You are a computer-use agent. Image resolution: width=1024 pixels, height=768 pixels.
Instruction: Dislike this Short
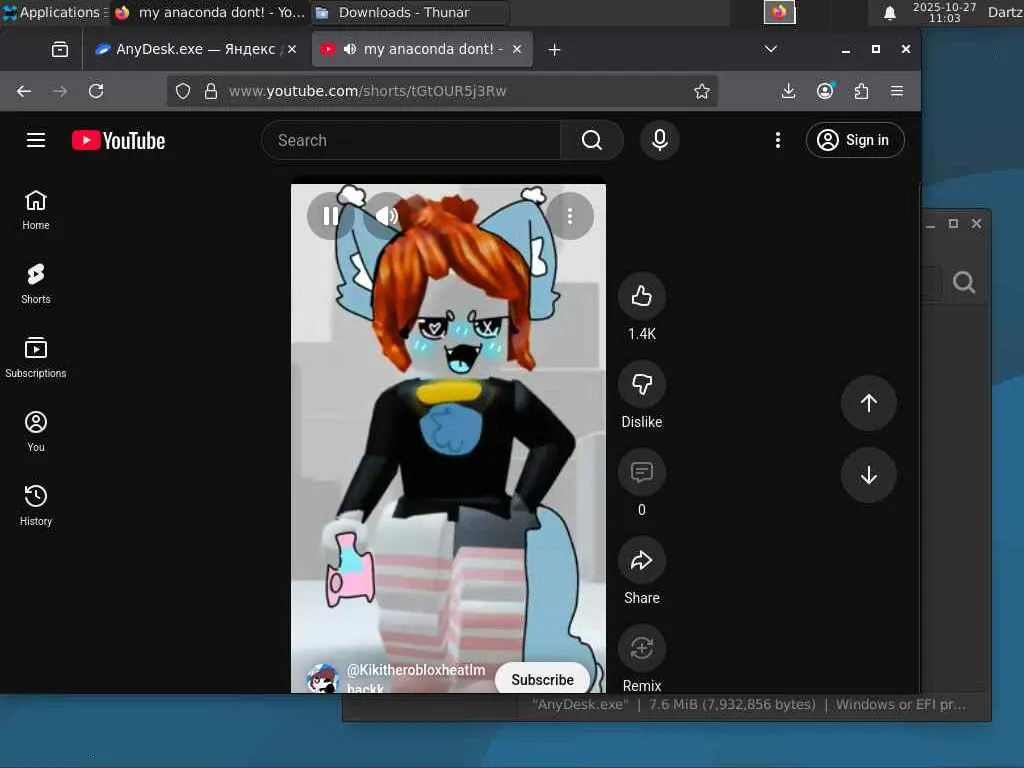click(642, 384)
